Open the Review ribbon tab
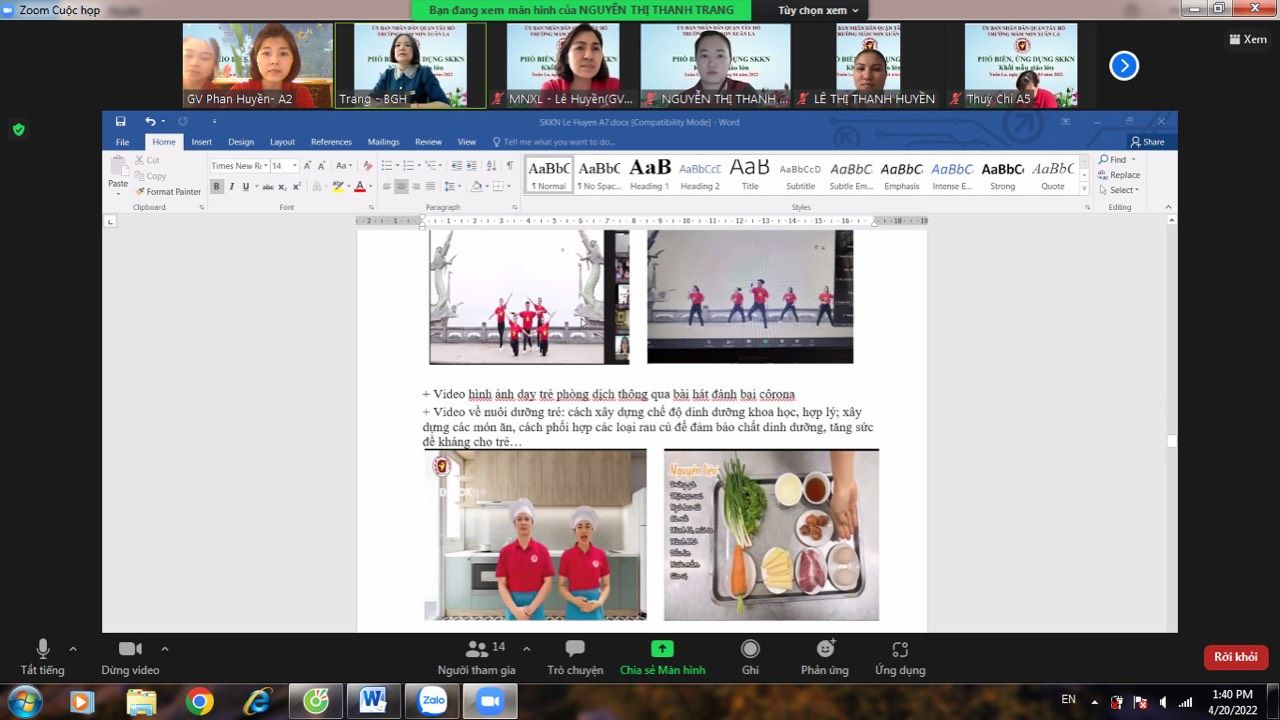The image size is (1280, 720). [x=428, y=142]
